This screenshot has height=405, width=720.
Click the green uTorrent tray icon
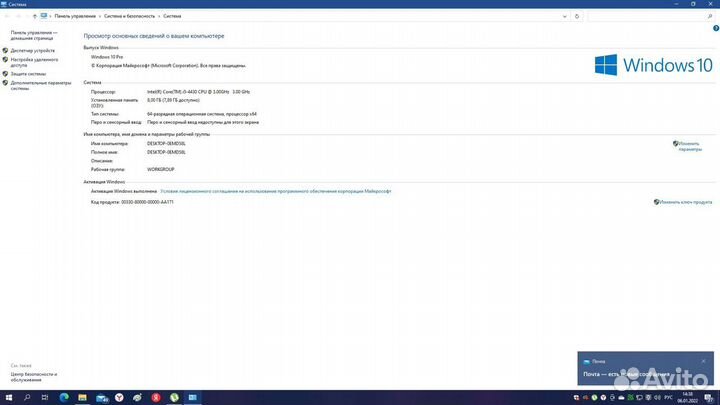click(x=594, y=398)
